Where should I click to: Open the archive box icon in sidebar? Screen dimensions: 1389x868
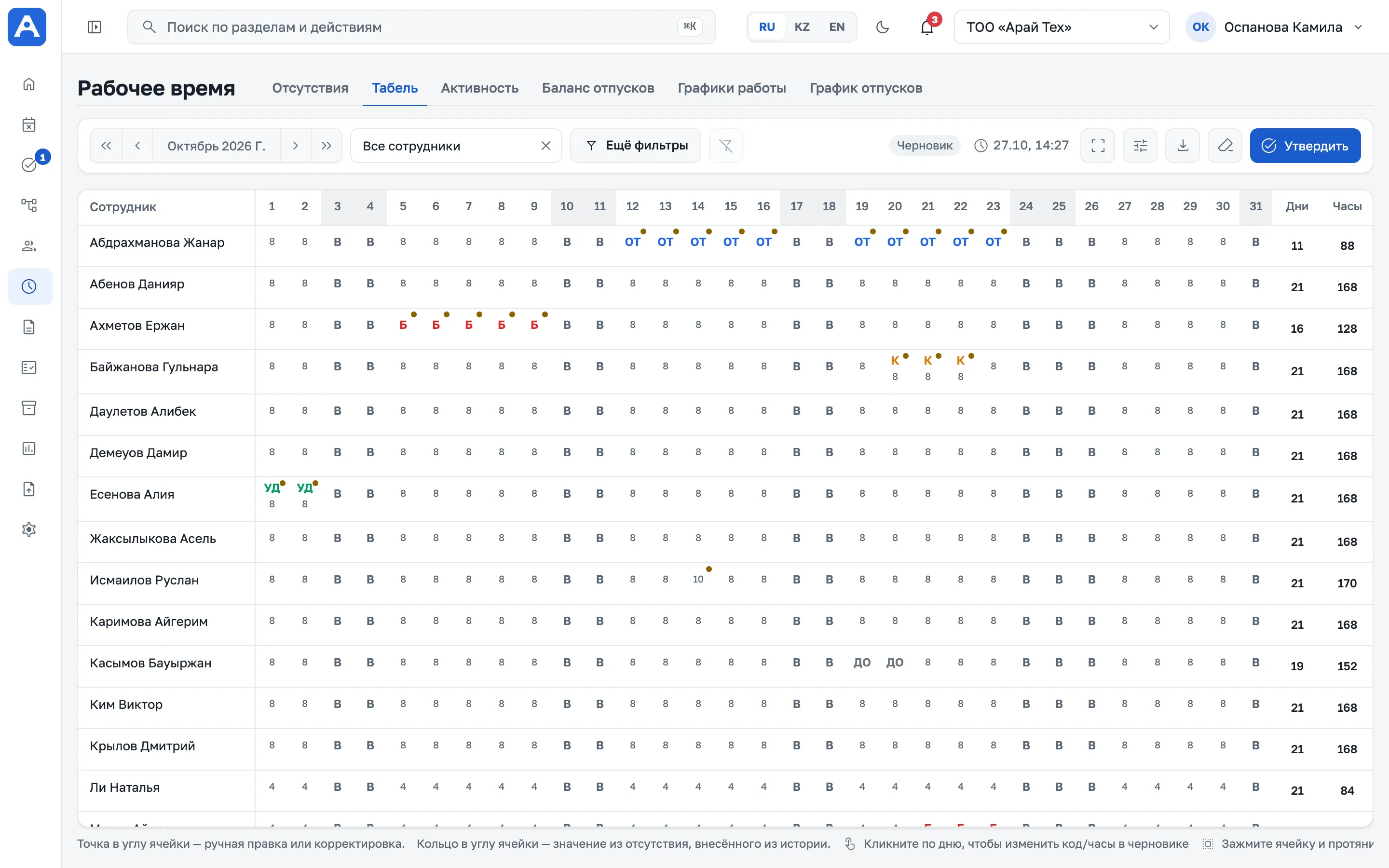29,408
